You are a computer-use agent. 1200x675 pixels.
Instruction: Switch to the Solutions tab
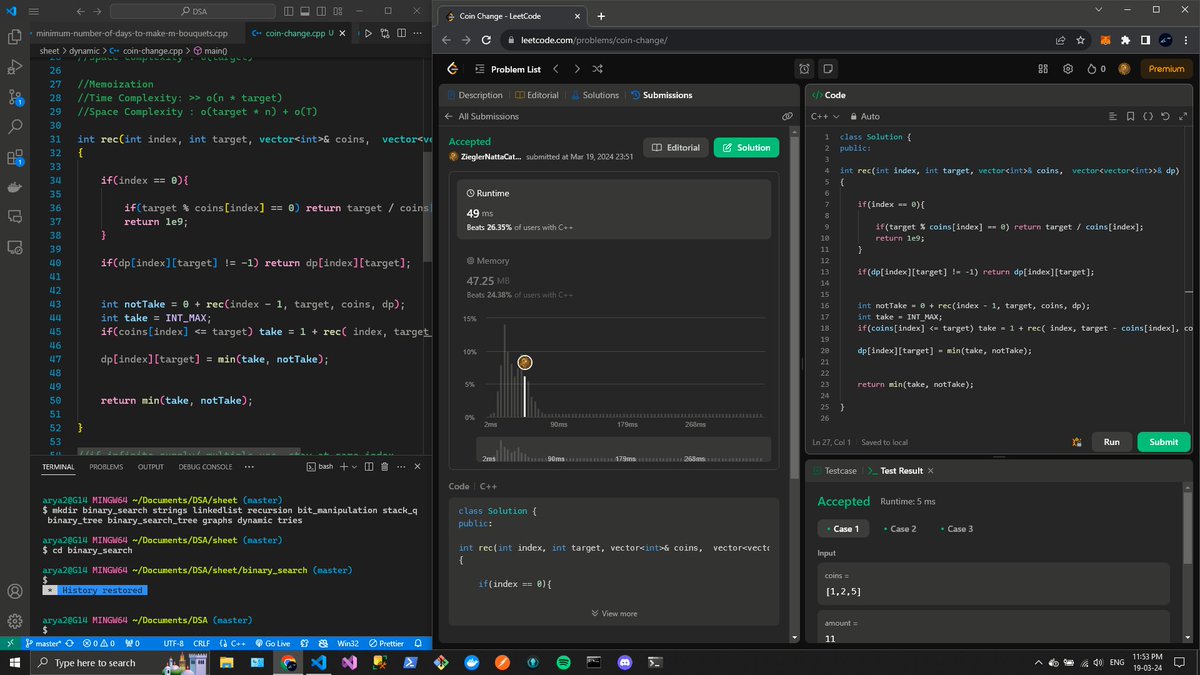(595, 95)
